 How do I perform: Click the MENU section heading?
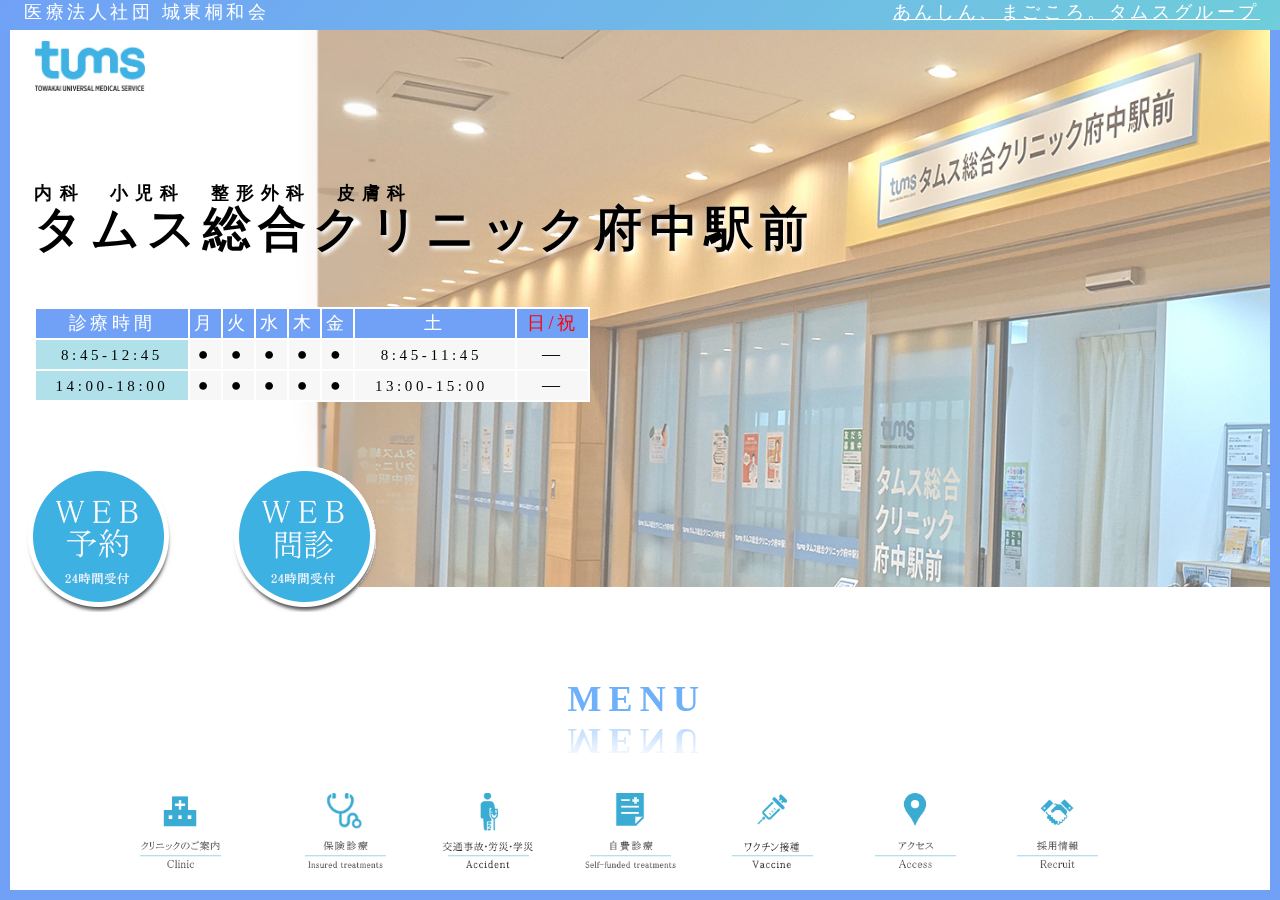634,700
